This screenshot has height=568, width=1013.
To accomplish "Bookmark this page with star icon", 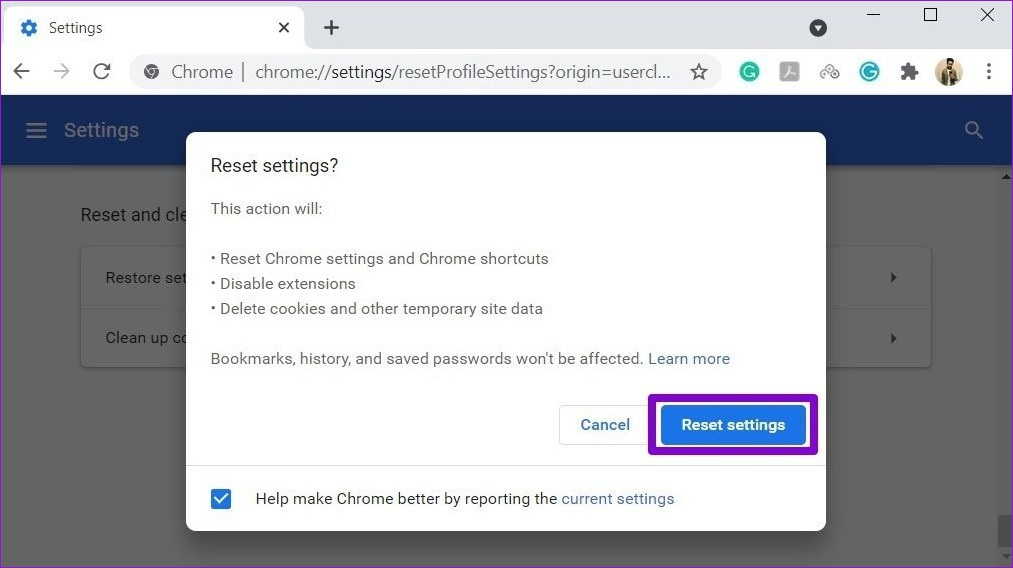I will pos(698,72).
